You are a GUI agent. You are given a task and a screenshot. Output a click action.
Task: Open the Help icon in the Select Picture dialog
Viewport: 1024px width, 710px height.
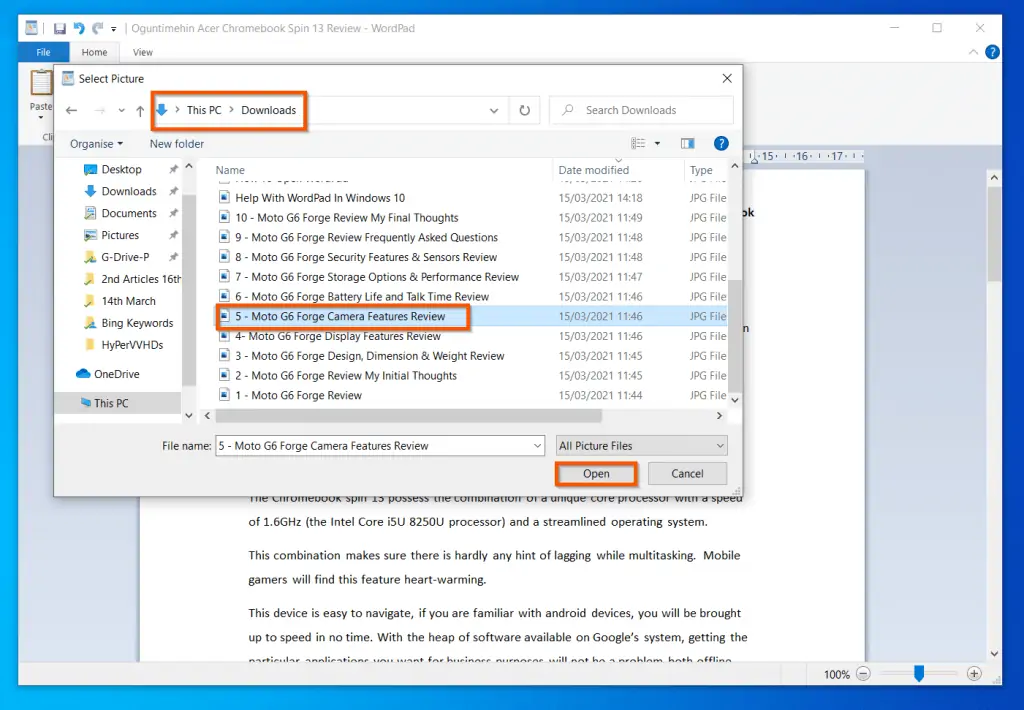(x=721, y=143)
